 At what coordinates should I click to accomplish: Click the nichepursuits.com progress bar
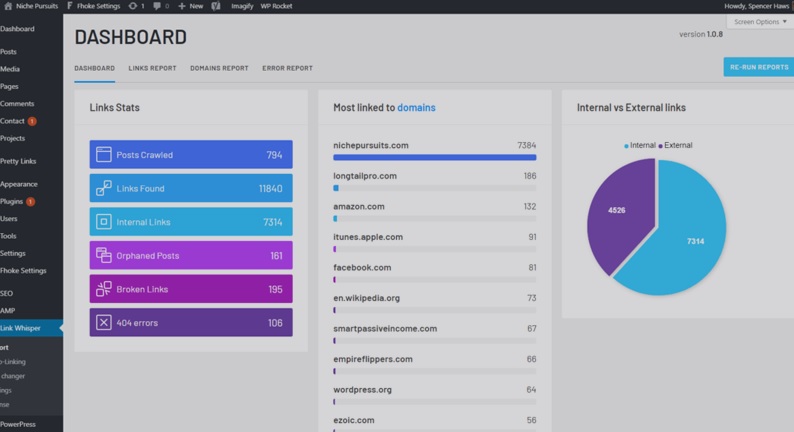pyautogui.click(x=434, y=157)
